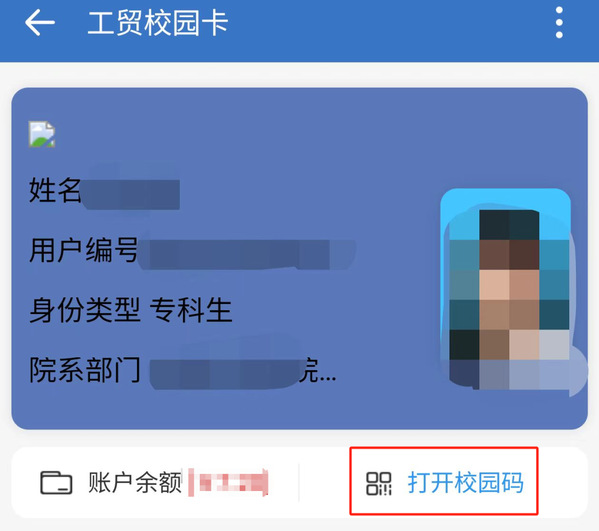Tap the blurred account balance amount
Screen dimensions: 599x531
pyautogui.click(x=228, y=483)
